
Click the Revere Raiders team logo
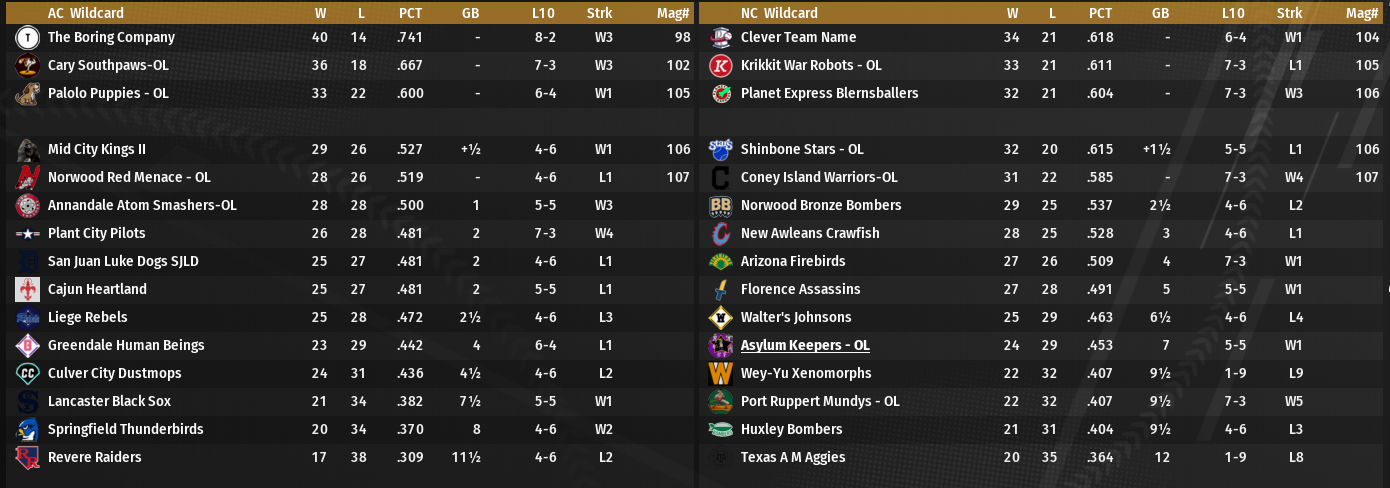[28, 458]
